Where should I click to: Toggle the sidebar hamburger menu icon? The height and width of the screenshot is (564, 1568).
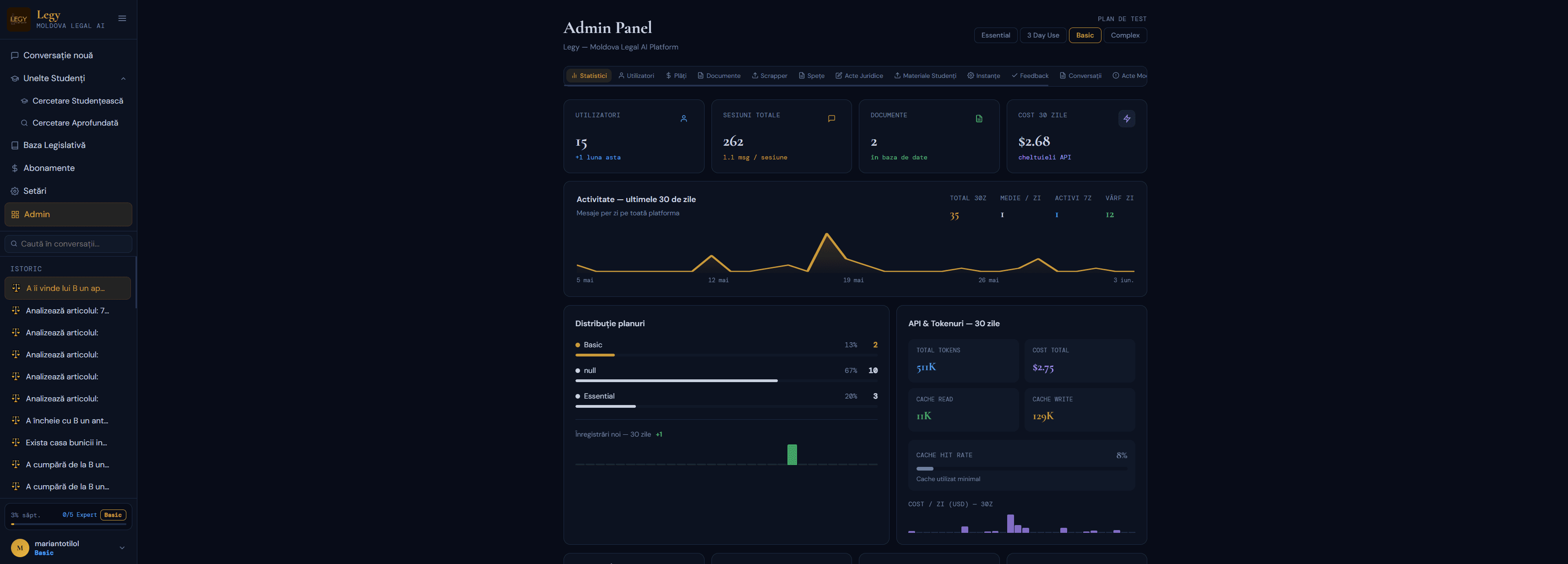click(x=122, y=18)
